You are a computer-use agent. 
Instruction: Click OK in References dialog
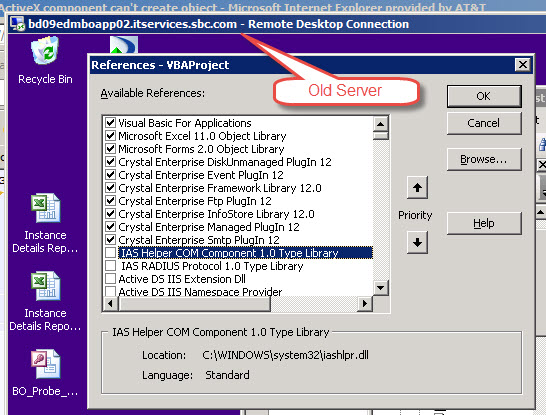484,96
